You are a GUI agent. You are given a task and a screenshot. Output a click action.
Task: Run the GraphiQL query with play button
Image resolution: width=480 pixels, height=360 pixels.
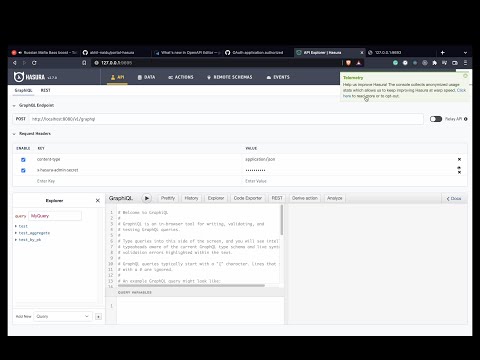[147, 198]
